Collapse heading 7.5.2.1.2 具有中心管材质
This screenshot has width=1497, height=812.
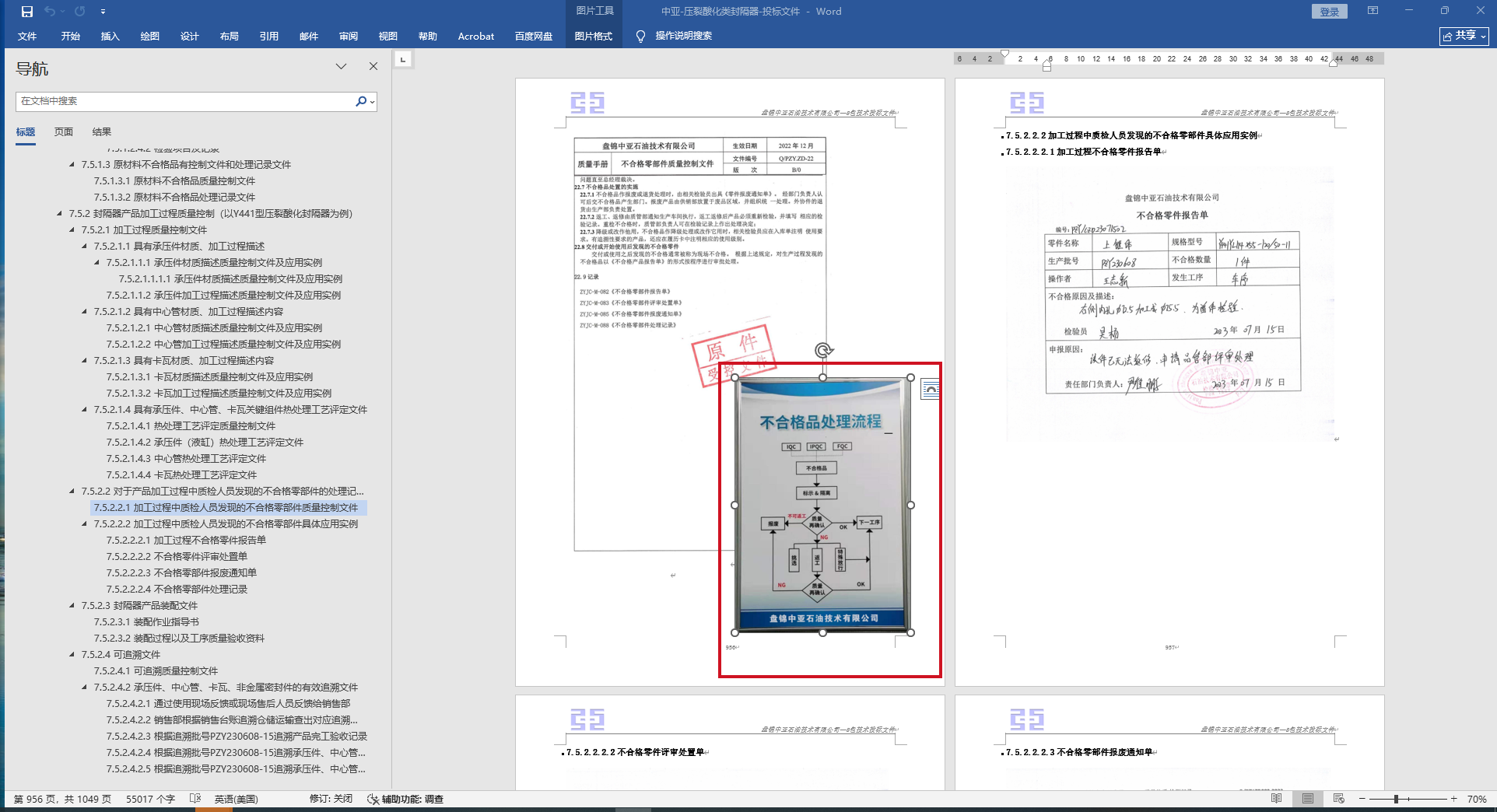click(x=85, y=312)
